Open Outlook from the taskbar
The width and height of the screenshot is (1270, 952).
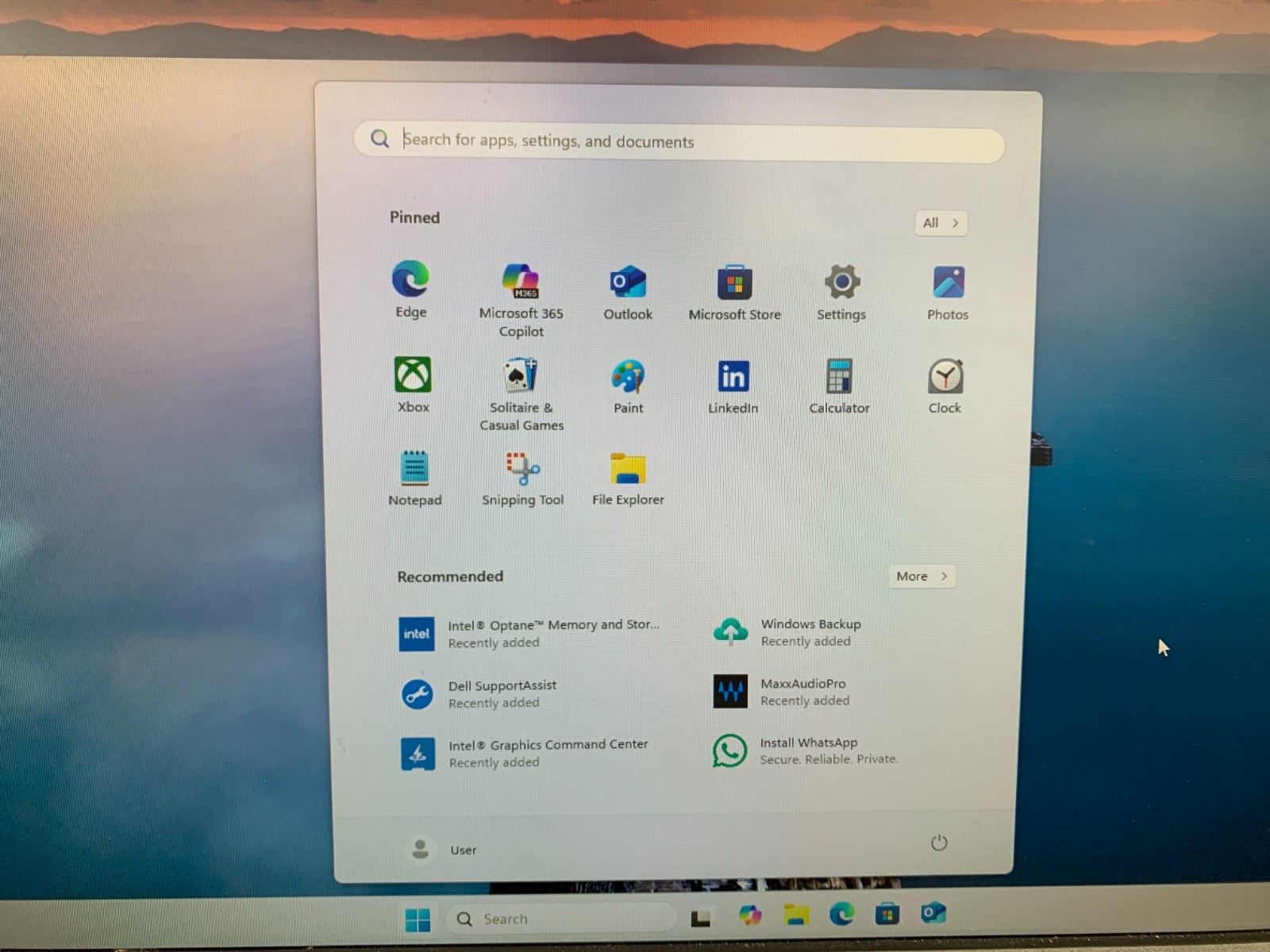[x=933, y=914]
